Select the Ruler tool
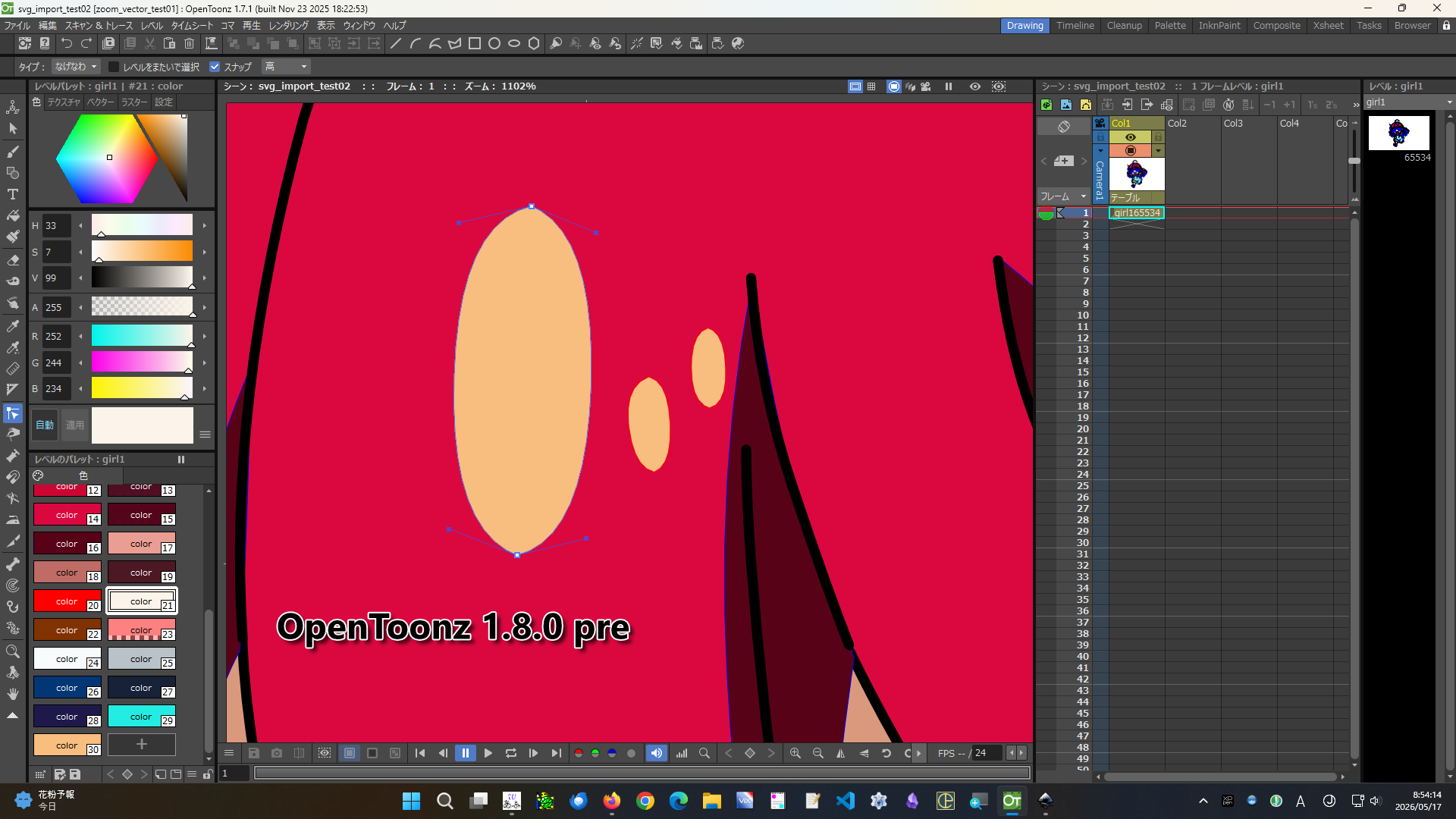Image resolution: width=1456 pixels, height=819 pixels. coord(13,369)
